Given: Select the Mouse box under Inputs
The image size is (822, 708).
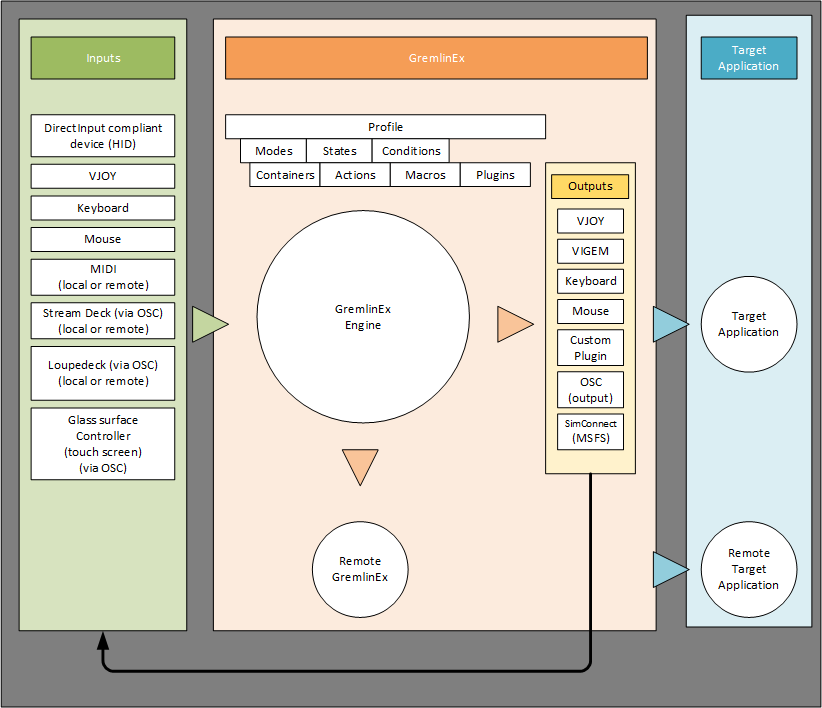Looking at the screenshot, I should click(x=103, y=239).
